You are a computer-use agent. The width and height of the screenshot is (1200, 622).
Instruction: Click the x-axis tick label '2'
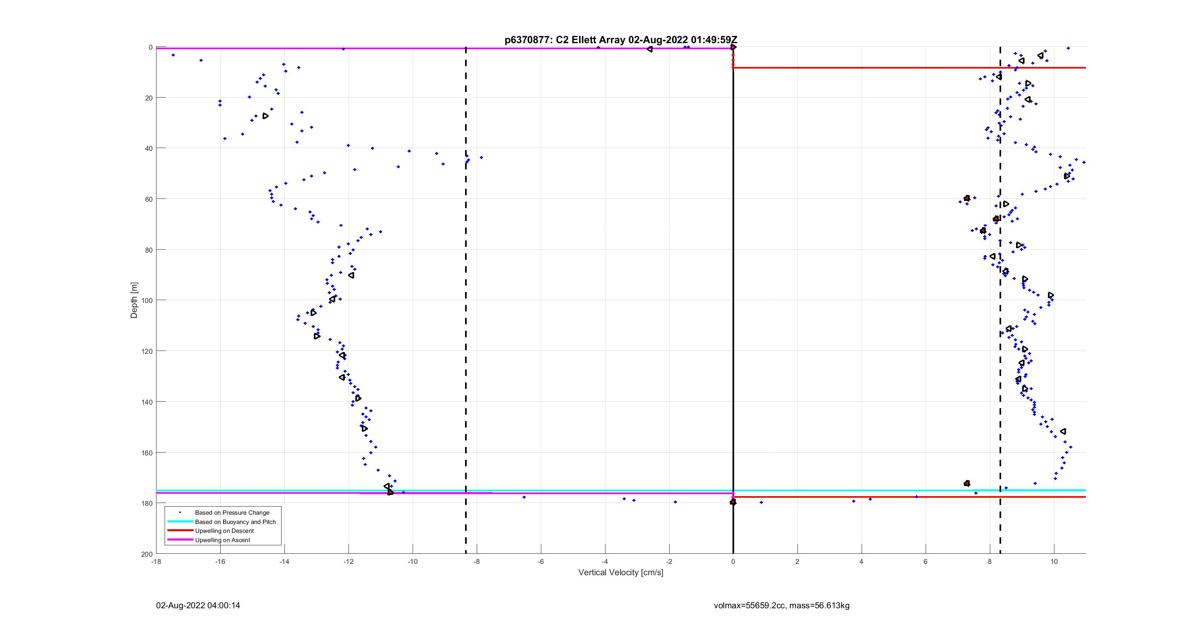[797, 561]
